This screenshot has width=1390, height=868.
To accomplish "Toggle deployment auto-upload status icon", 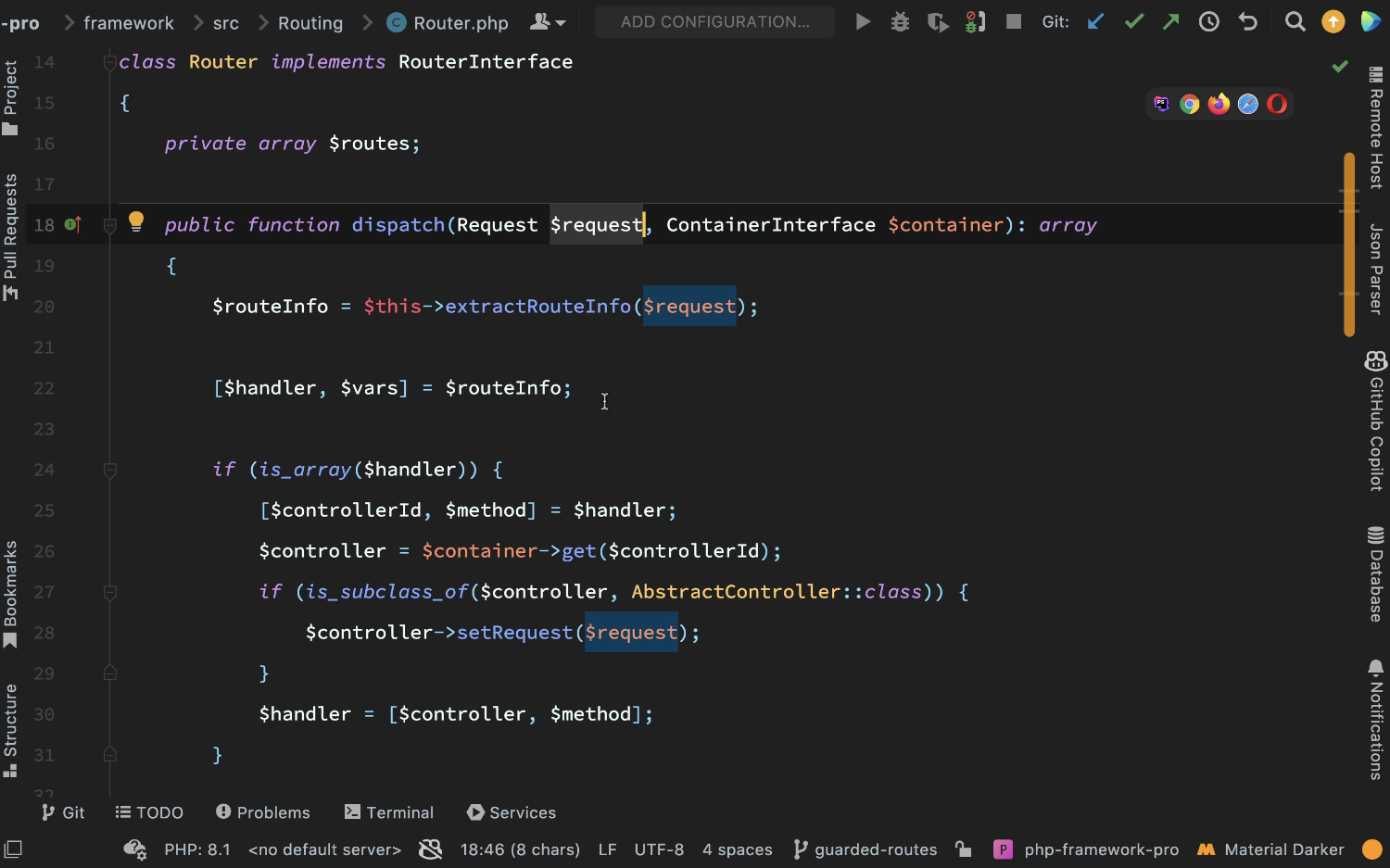I will tap(430, 849).
